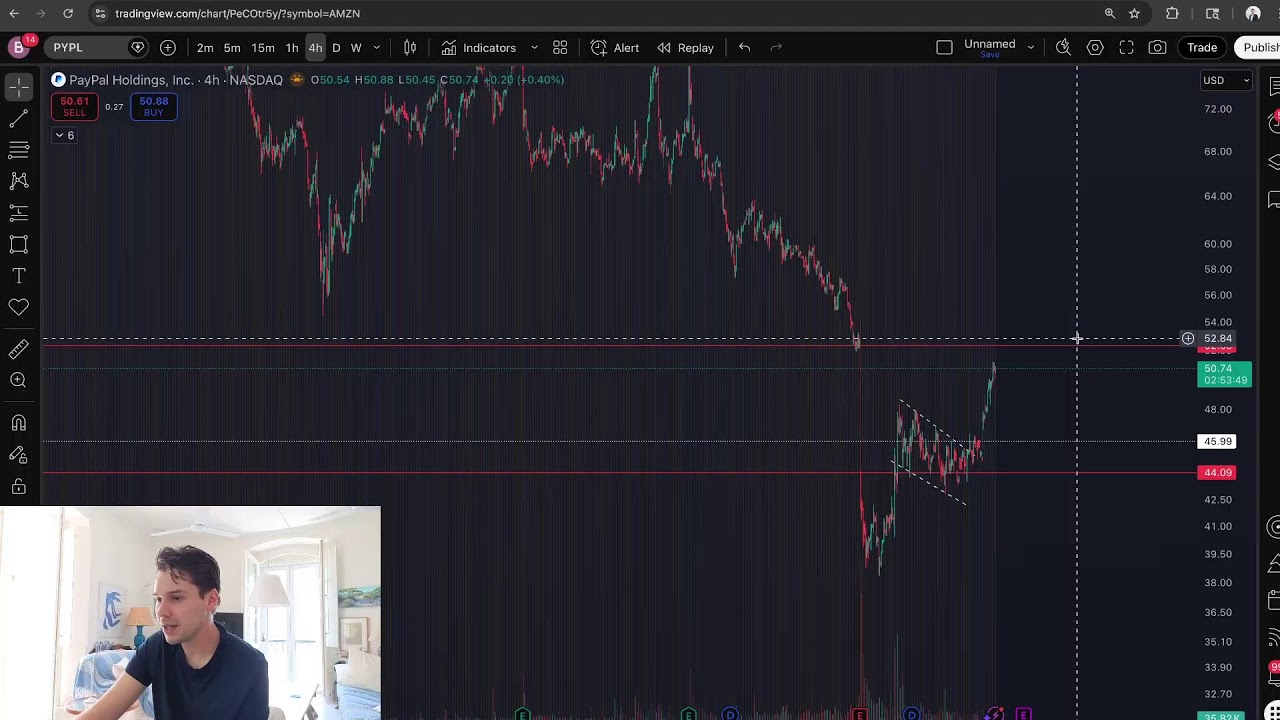Select the trend line drawing tool
Viewport: 1280px width, 720px height.
click(x=19, y=119)
